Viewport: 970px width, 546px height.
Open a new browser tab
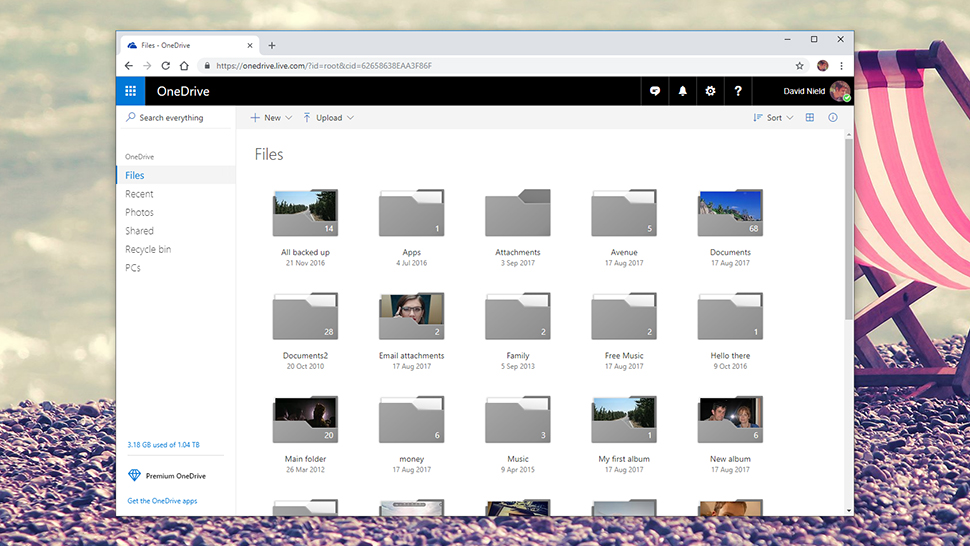tap(272, 45)
